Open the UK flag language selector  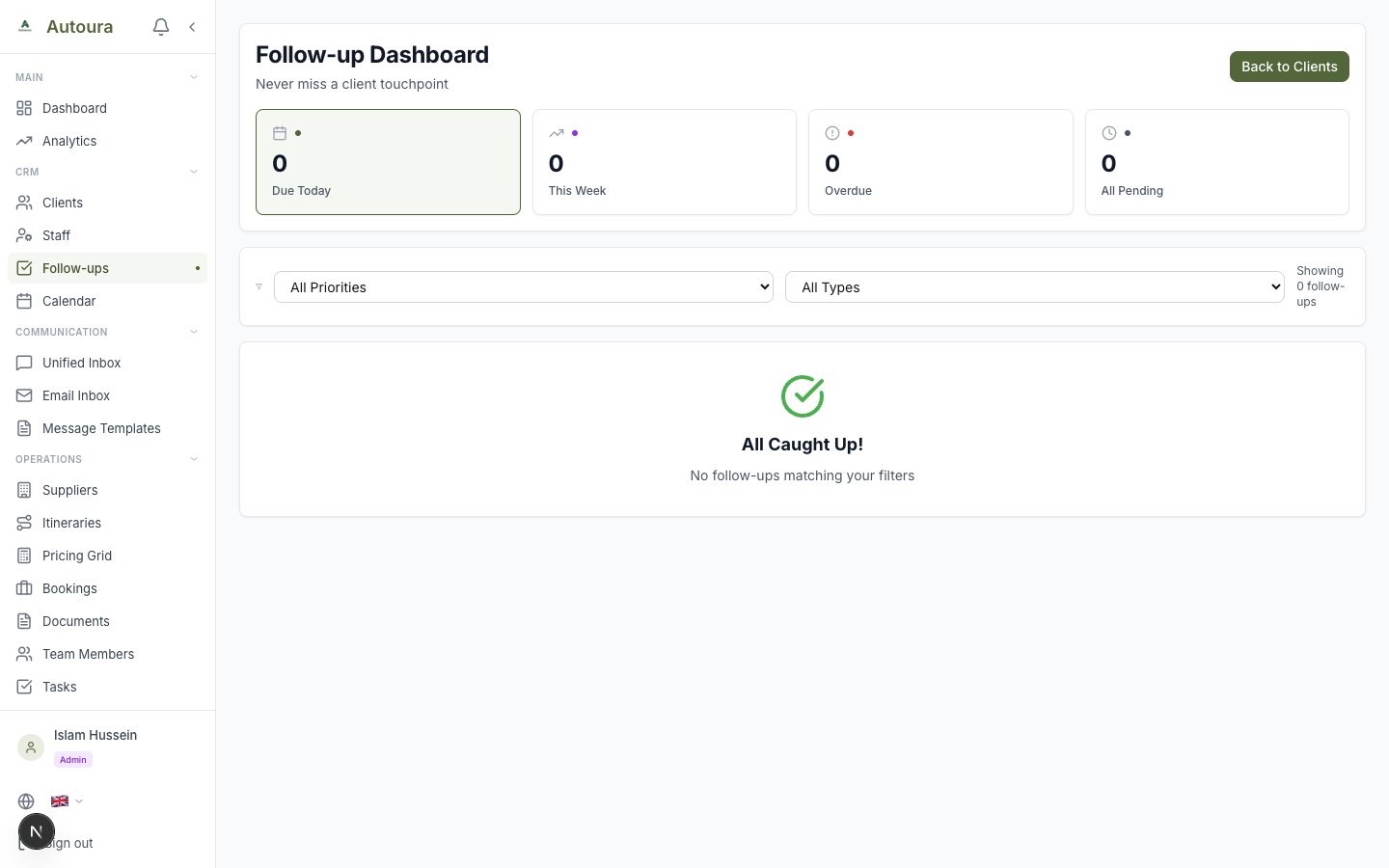[67, 801]
